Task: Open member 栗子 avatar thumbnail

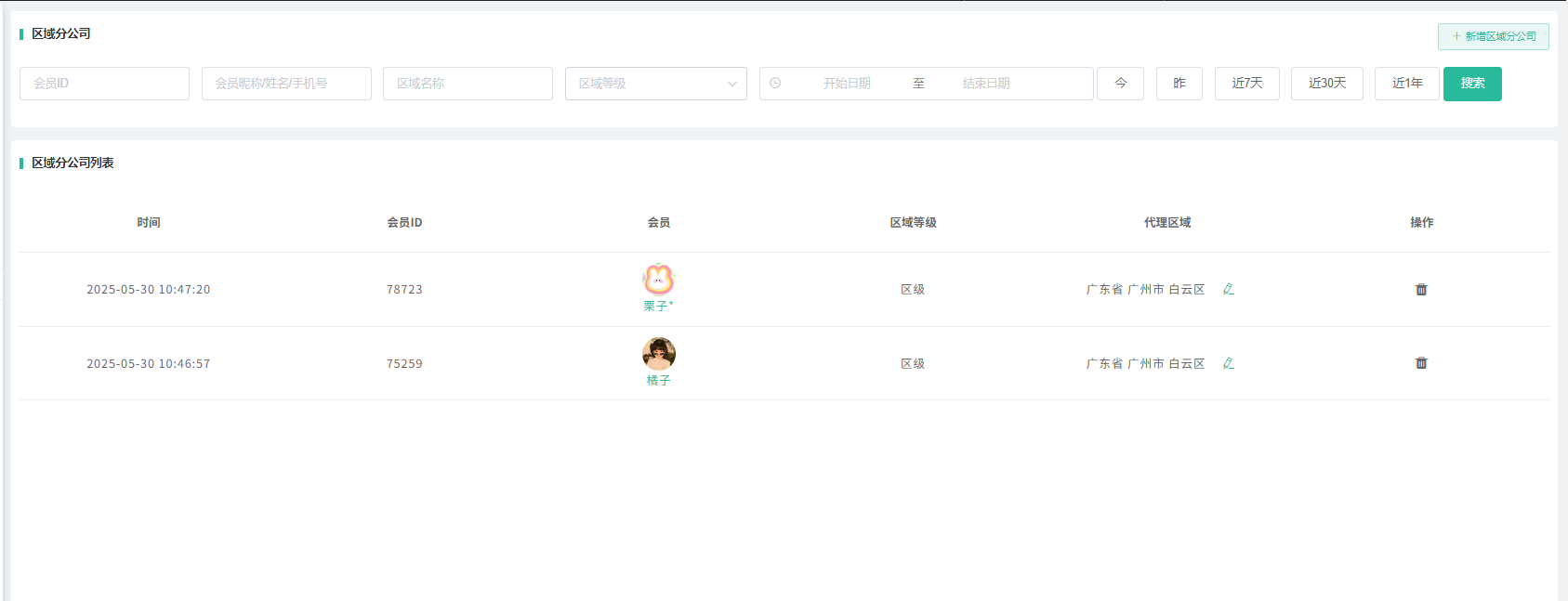Action: click(x=658, y=280)
